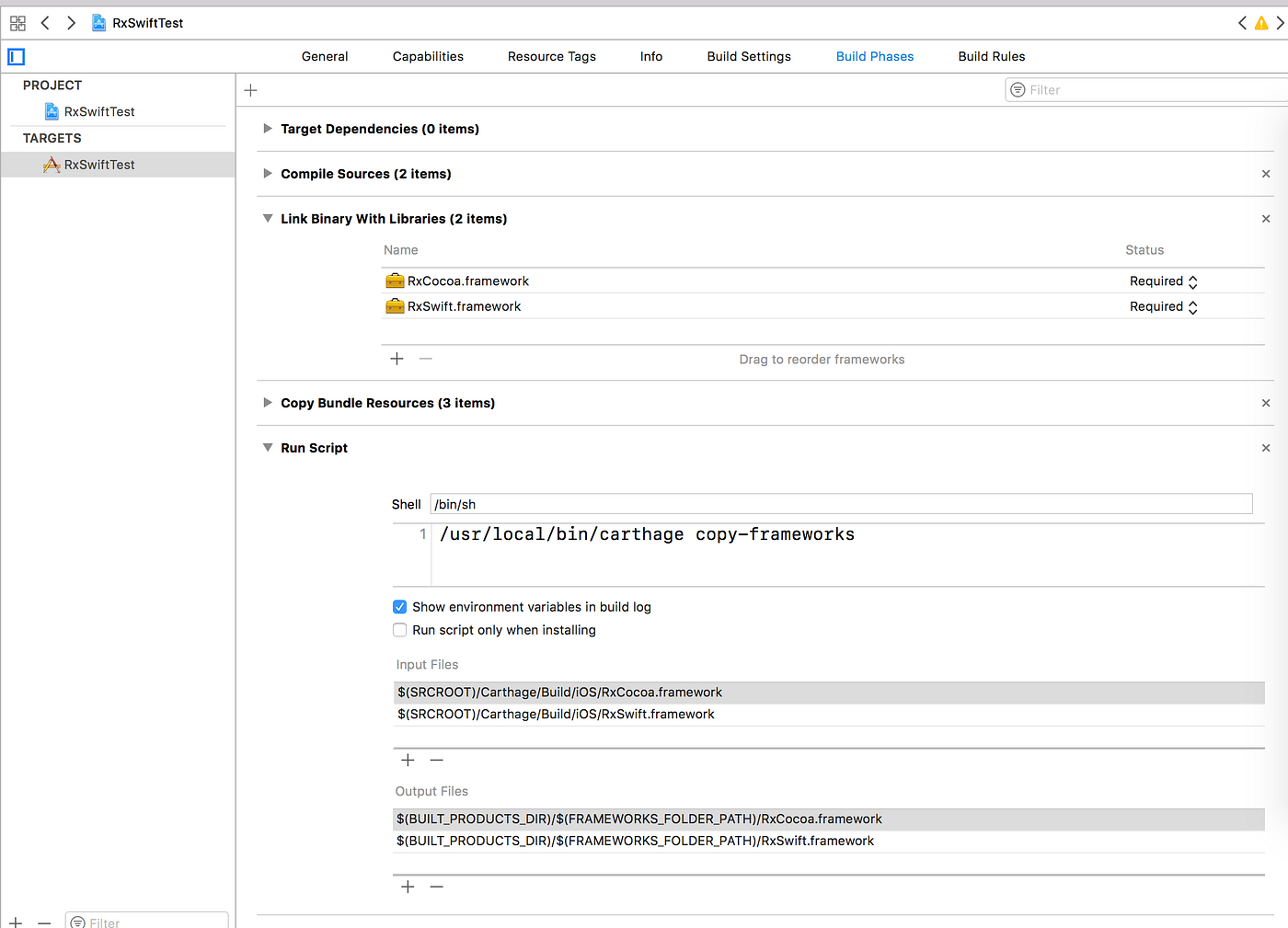
Task: Click the filter icon in the Filter field
Action: pos(1018,89)
